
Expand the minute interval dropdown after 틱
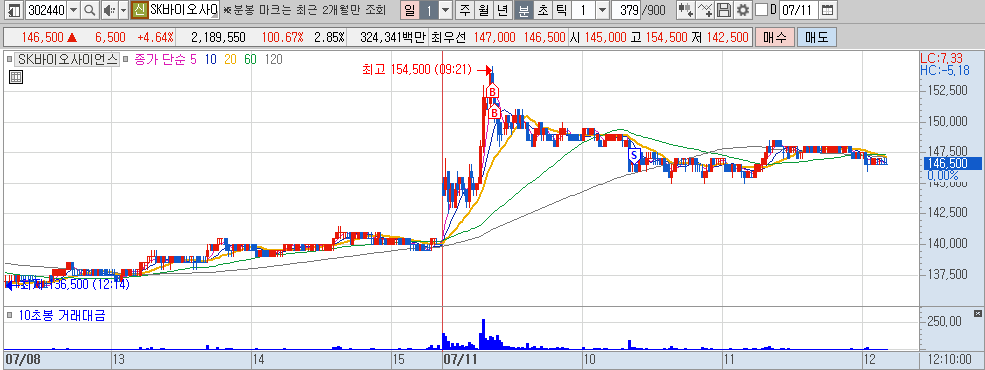[601, 10]
